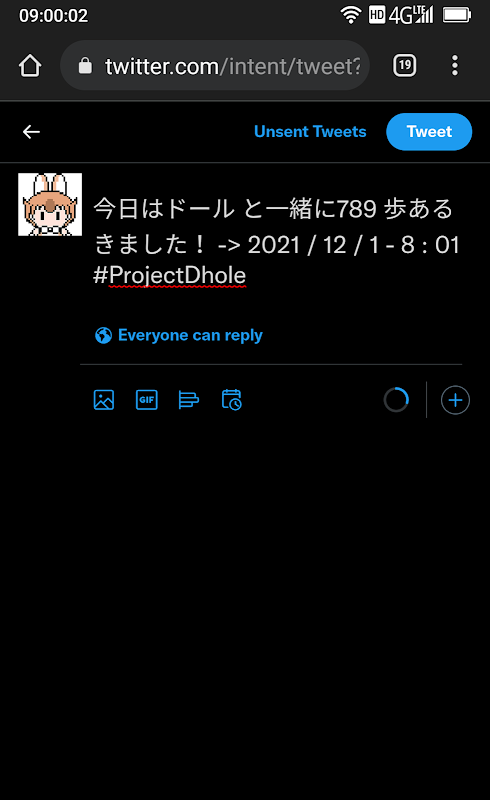The image size is (490, 800).
Task: Open the browser three-dot menu
Action: [x=455, y=65]
